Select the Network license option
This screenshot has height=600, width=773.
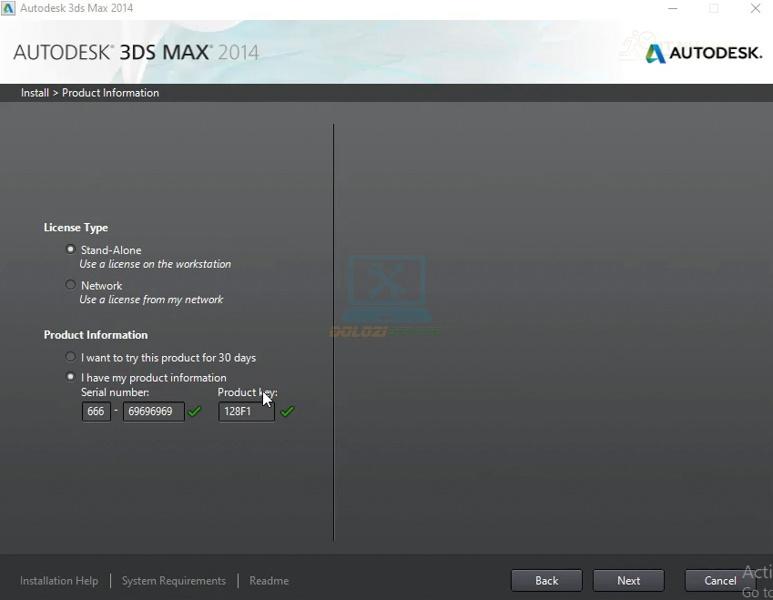click(x=70, y=285)
